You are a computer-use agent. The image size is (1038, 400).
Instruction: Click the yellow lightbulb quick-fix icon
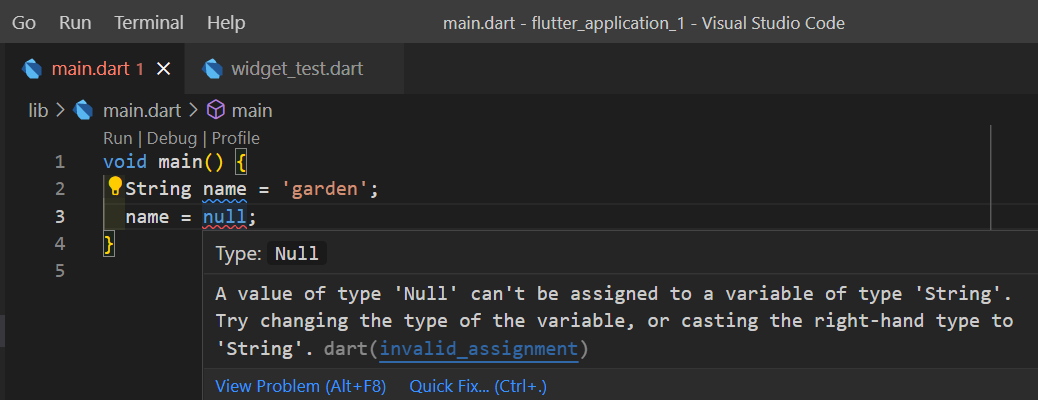[115, 186]
